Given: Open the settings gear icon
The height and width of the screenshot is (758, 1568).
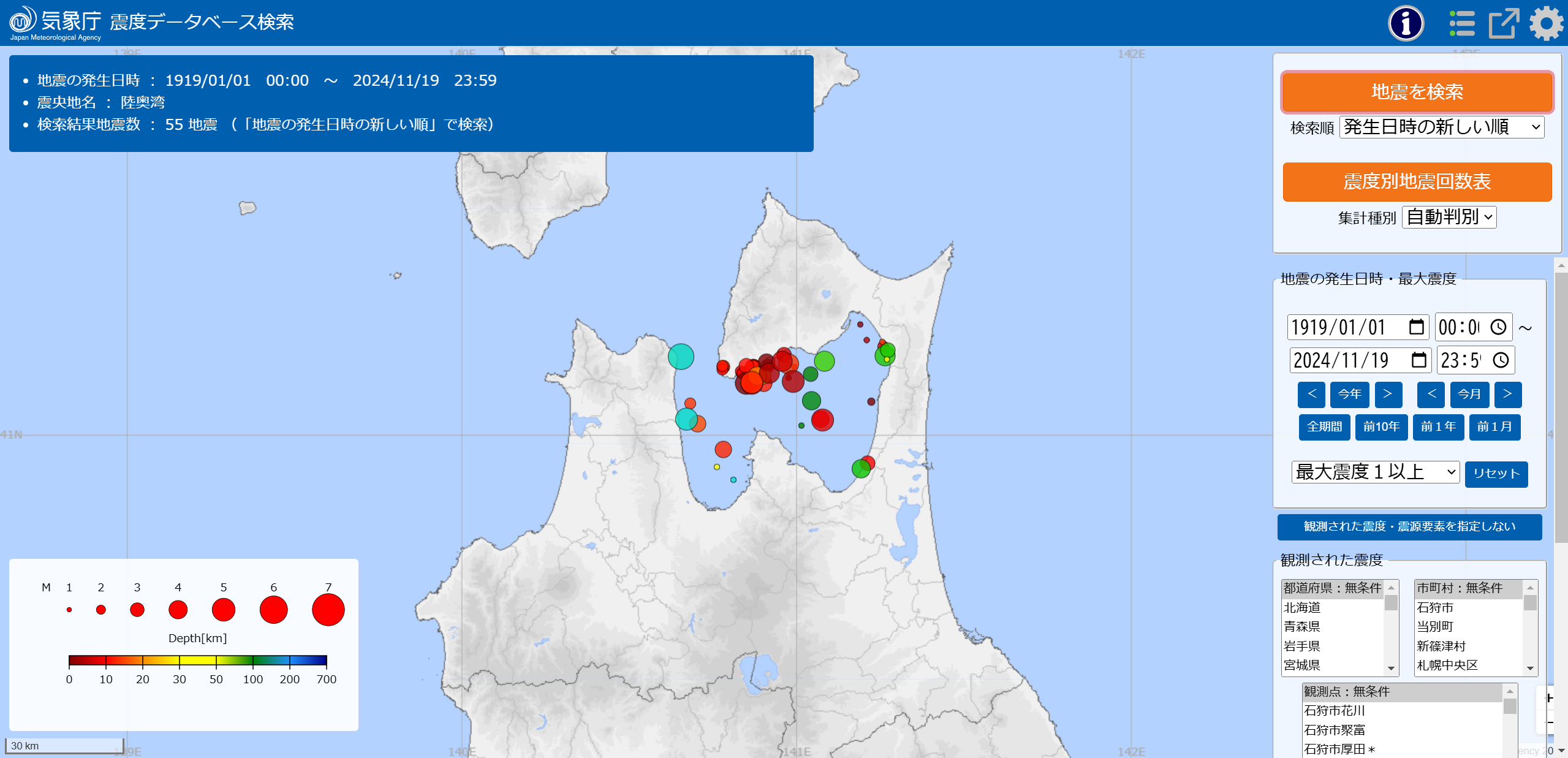Looking at the screenshot, I should 1546,23.
